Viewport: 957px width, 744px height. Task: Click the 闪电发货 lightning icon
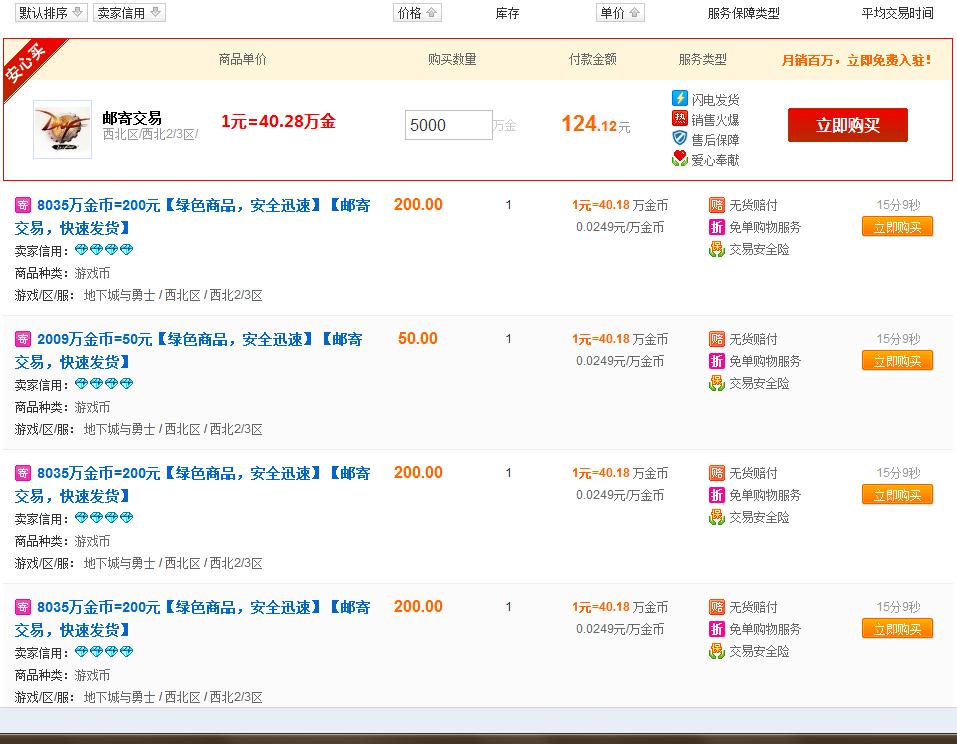tap(682, 97)
